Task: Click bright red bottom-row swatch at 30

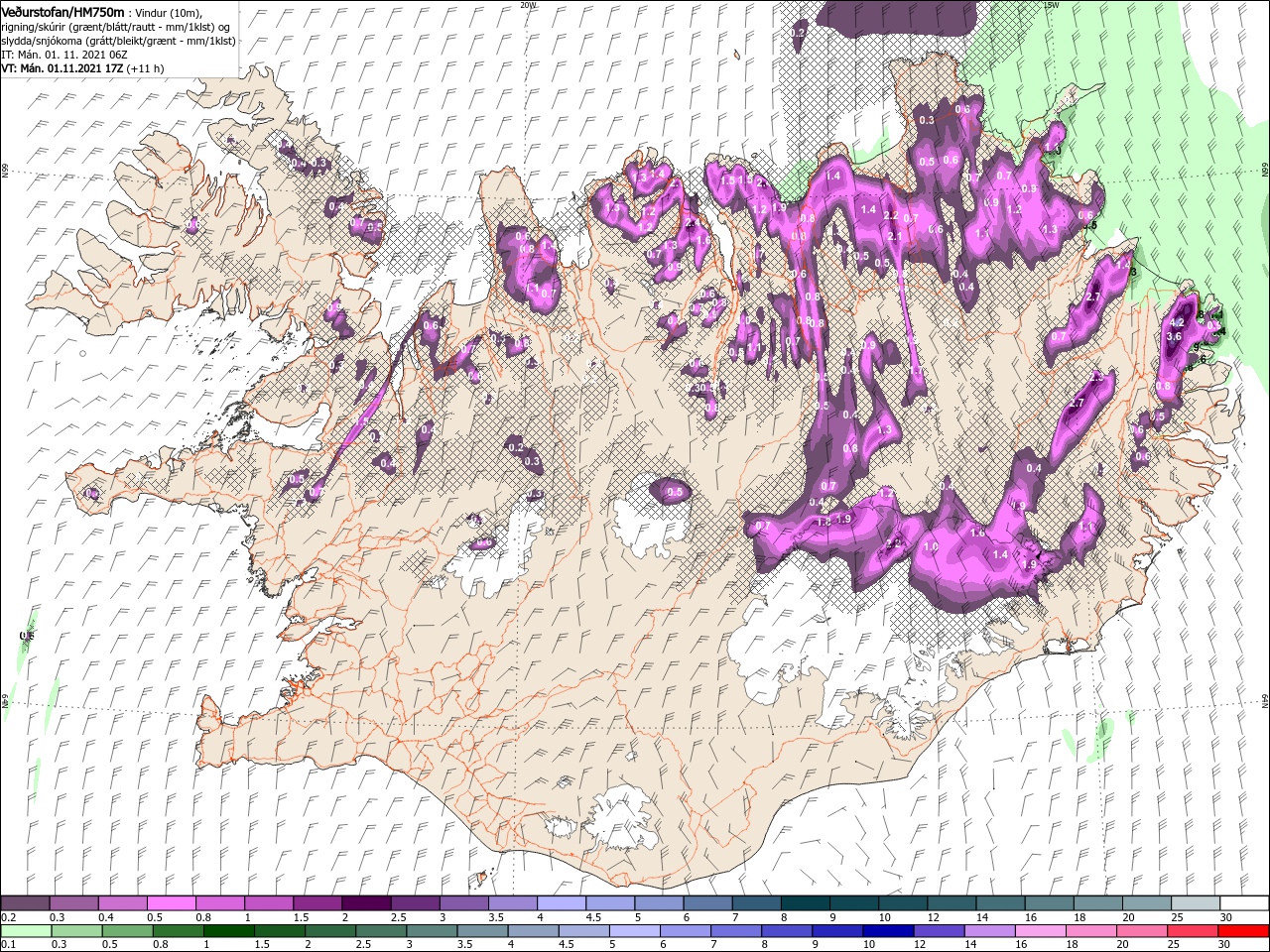Action: pos(1242,931)
